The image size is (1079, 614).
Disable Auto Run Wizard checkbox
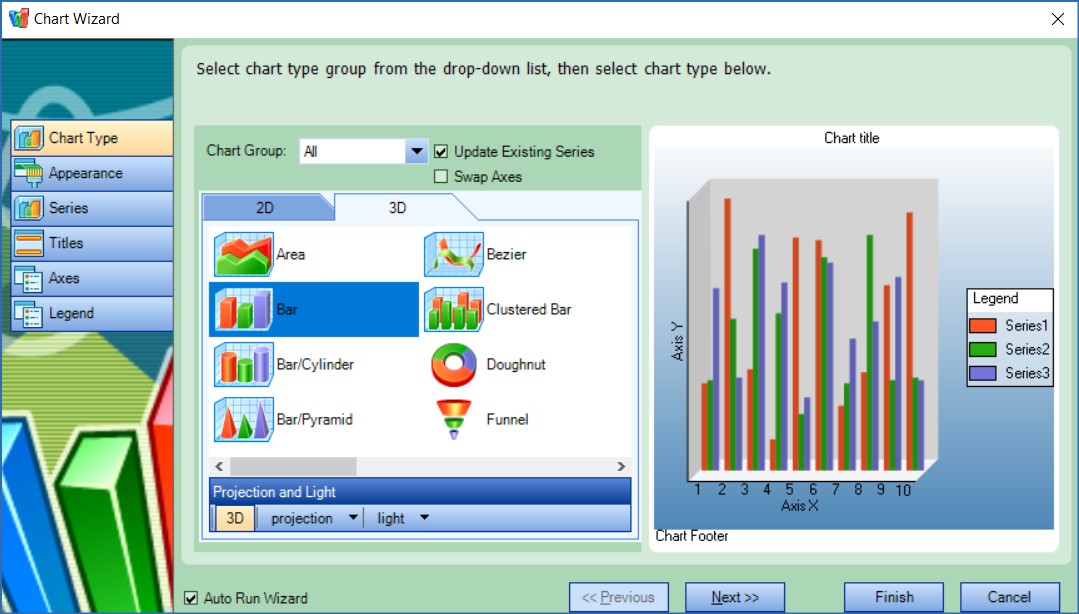coord(191,598)
